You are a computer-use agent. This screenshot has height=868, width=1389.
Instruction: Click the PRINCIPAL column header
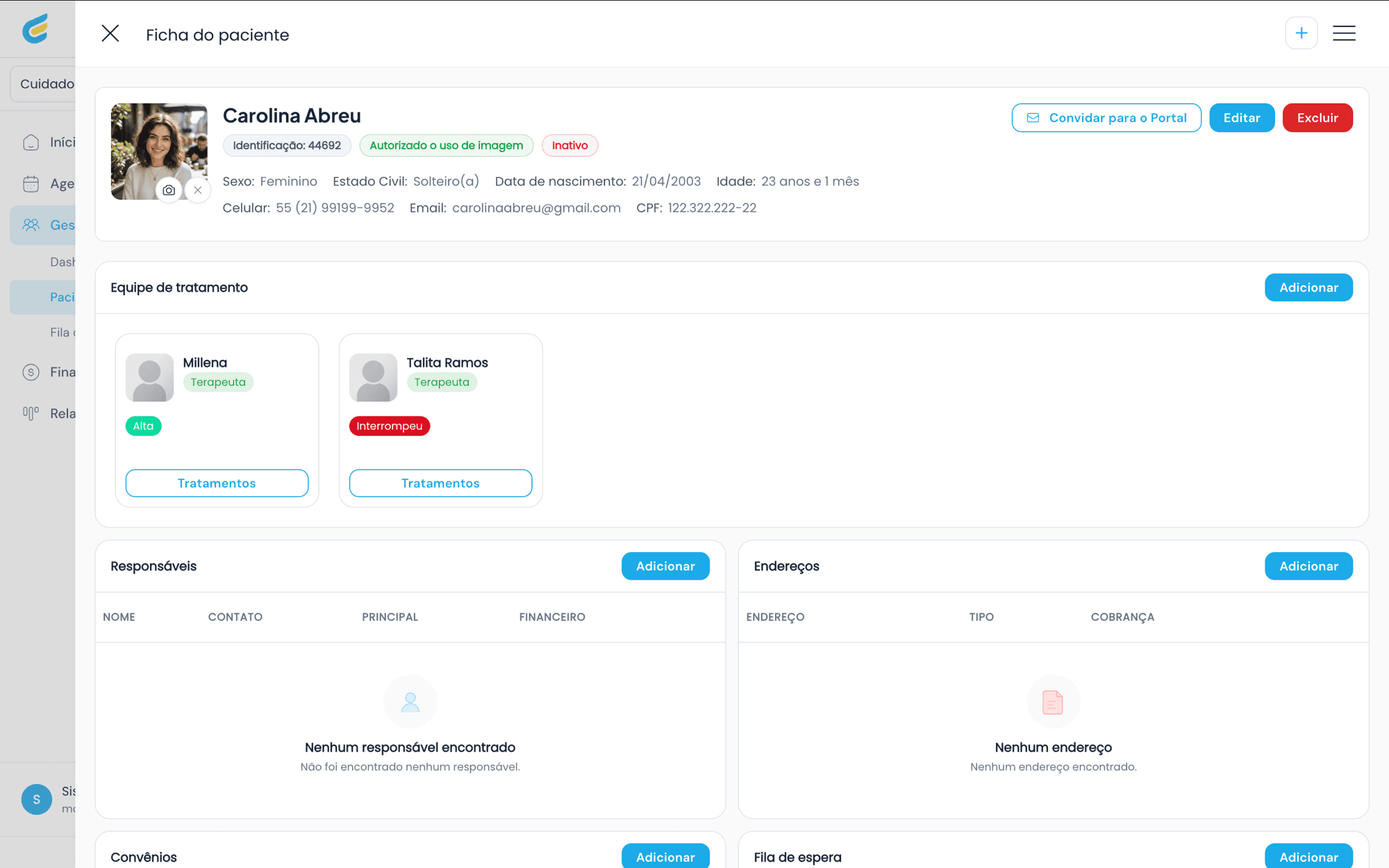(x=390, y=617)
